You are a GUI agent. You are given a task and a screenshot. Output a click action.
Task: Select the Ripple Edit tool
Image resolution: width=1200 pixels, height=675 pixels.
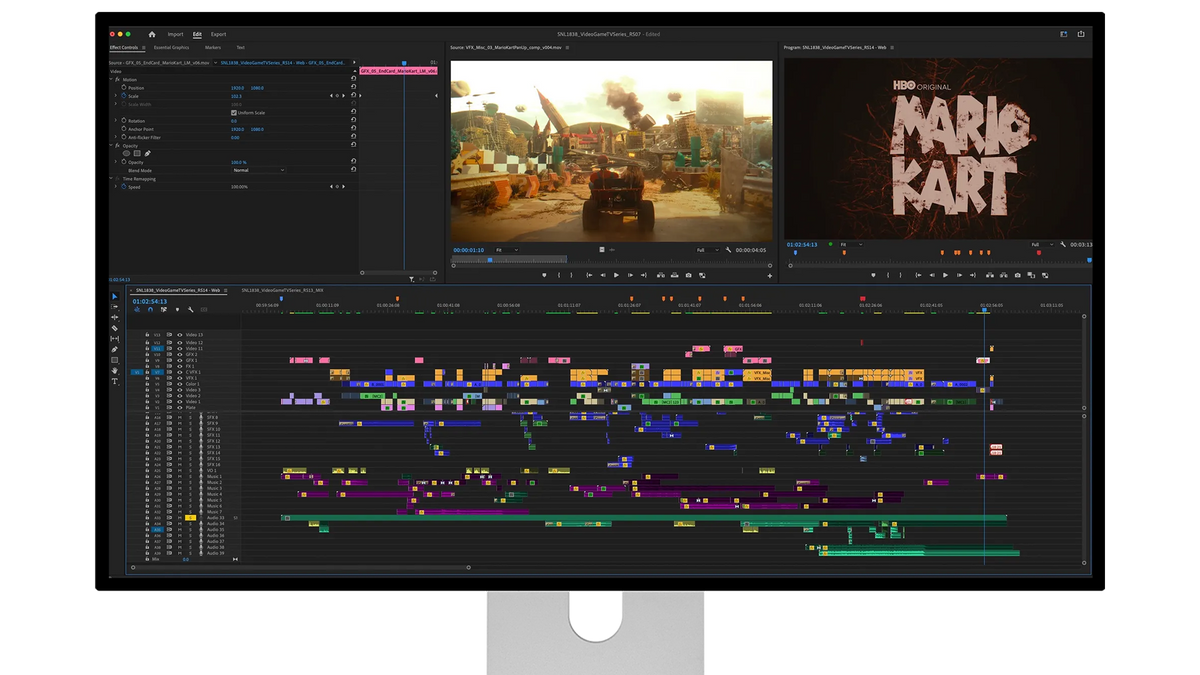click(114, 317)
